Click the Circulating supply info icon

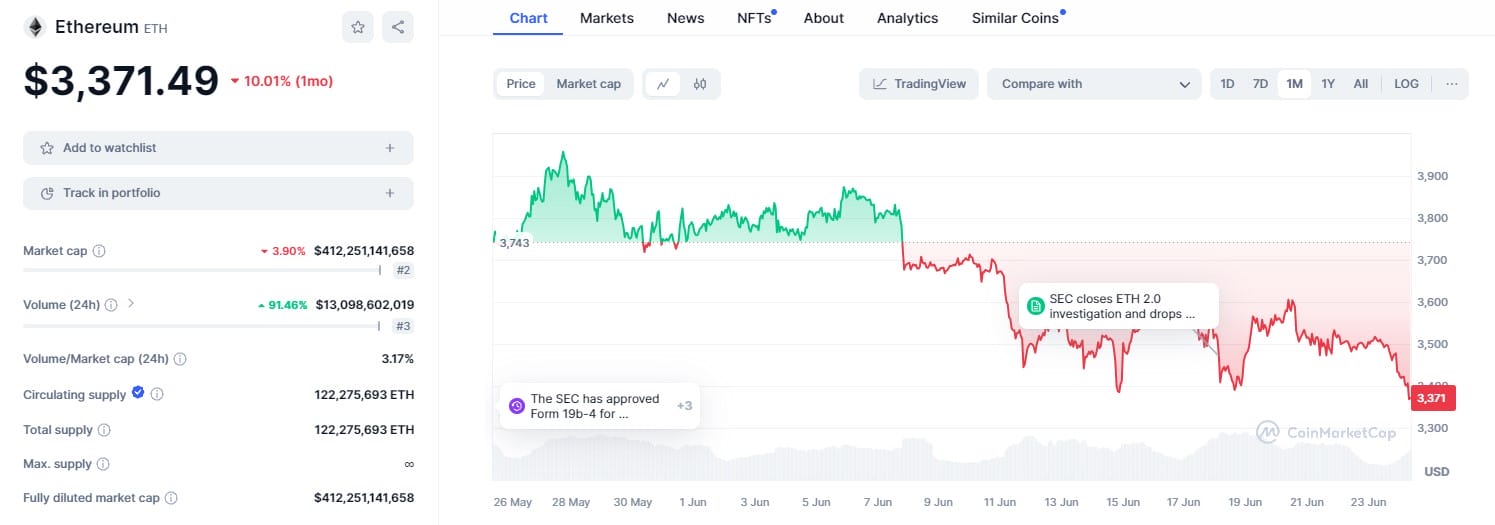point(157,395)
